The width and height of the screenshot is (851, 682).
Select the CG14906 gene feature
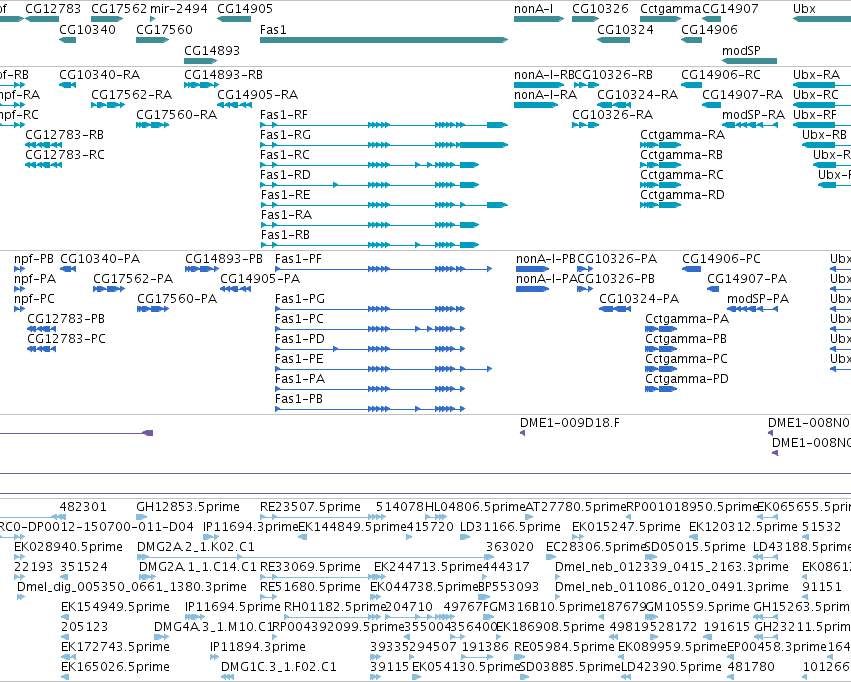(691, 40)
